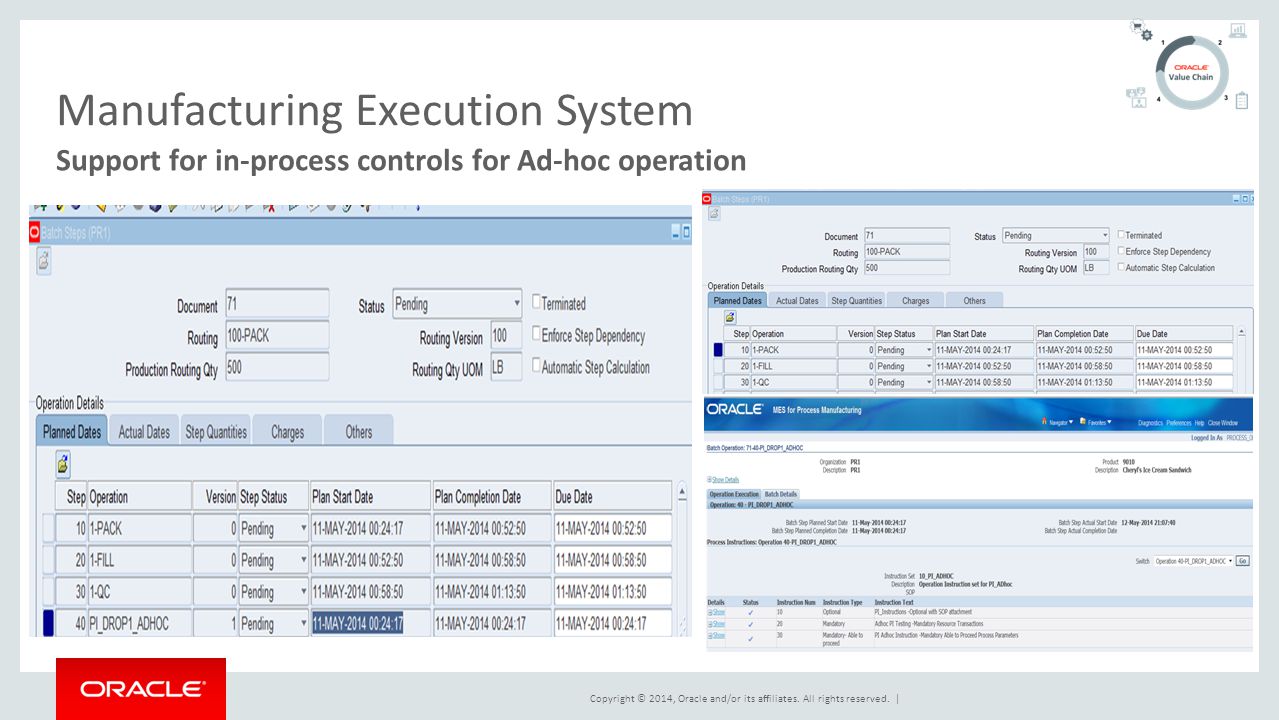The width and height of the screenshot is (1279, 720).
Task: Select the row indicator for step 30 in the left window
Action: pyautogui.click(x=48, y=591)
